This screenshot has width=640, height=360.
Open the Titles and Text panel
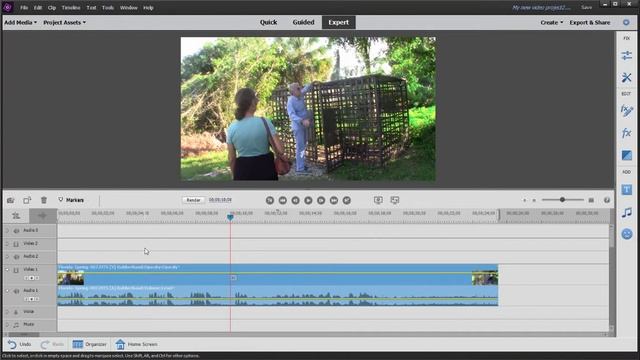[627, 190]
